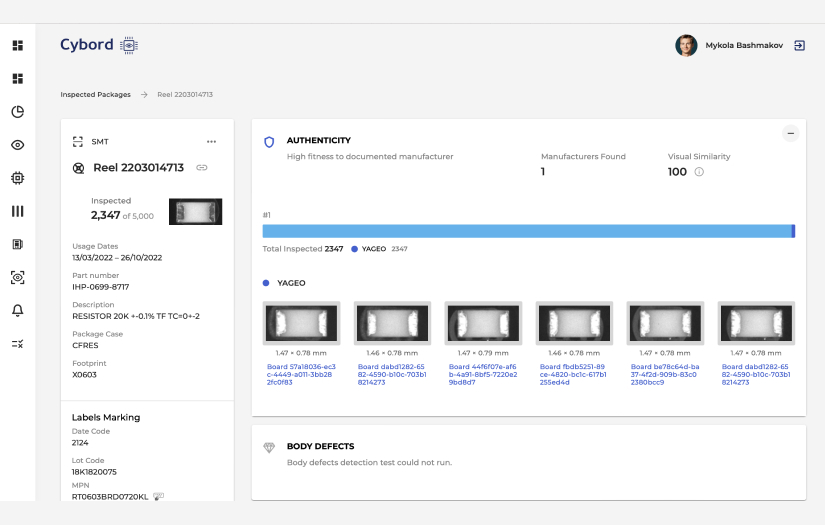Click the part number IHP-0699-8717
This screenshot has height=525, width=825.
click(x=100, y=287)
